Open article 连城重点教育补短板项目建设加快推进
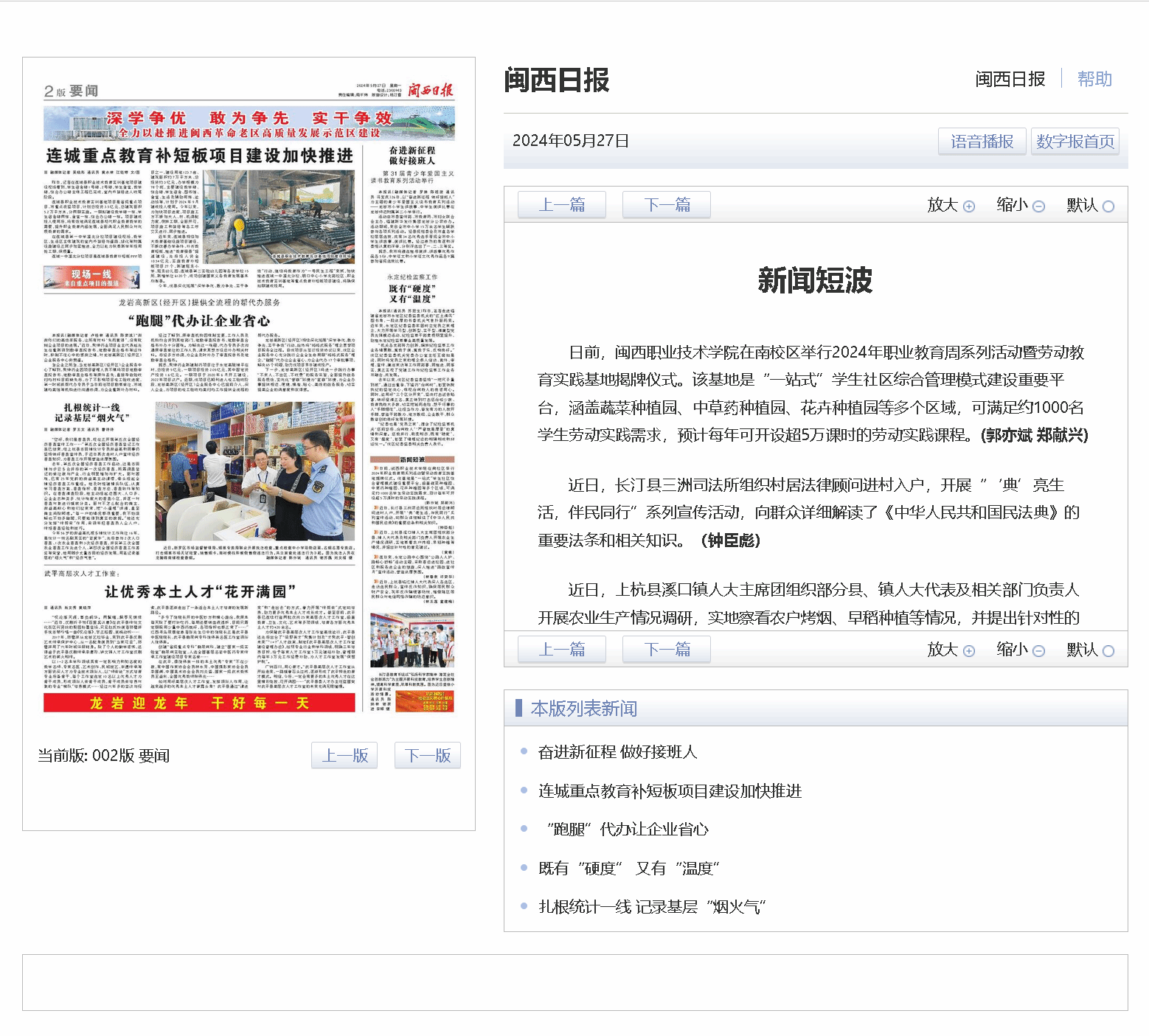The height and width of the screenshot is (1036, 1149). click(x=670, y=791)
